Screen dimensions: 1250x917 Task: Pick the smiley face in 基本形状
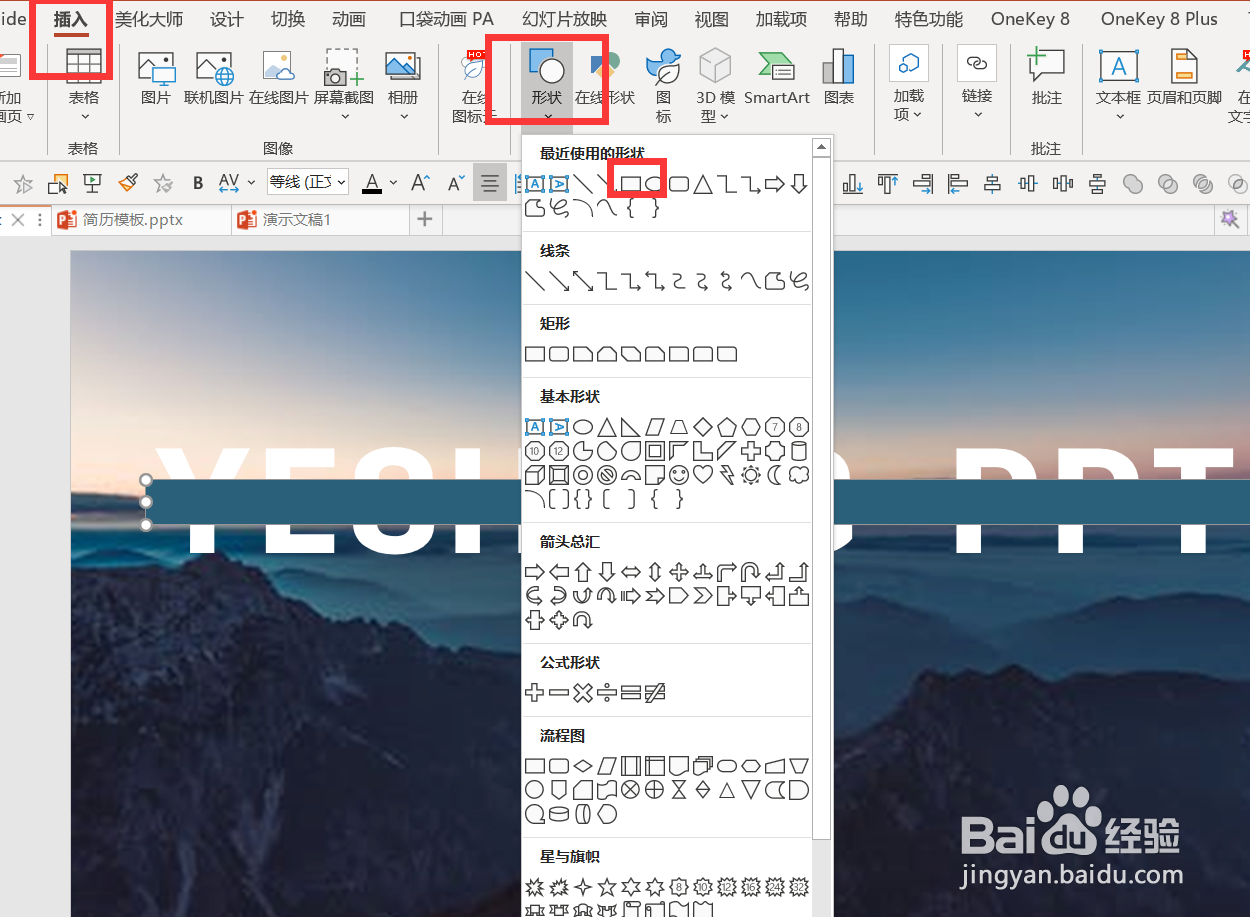click(679, 475)
